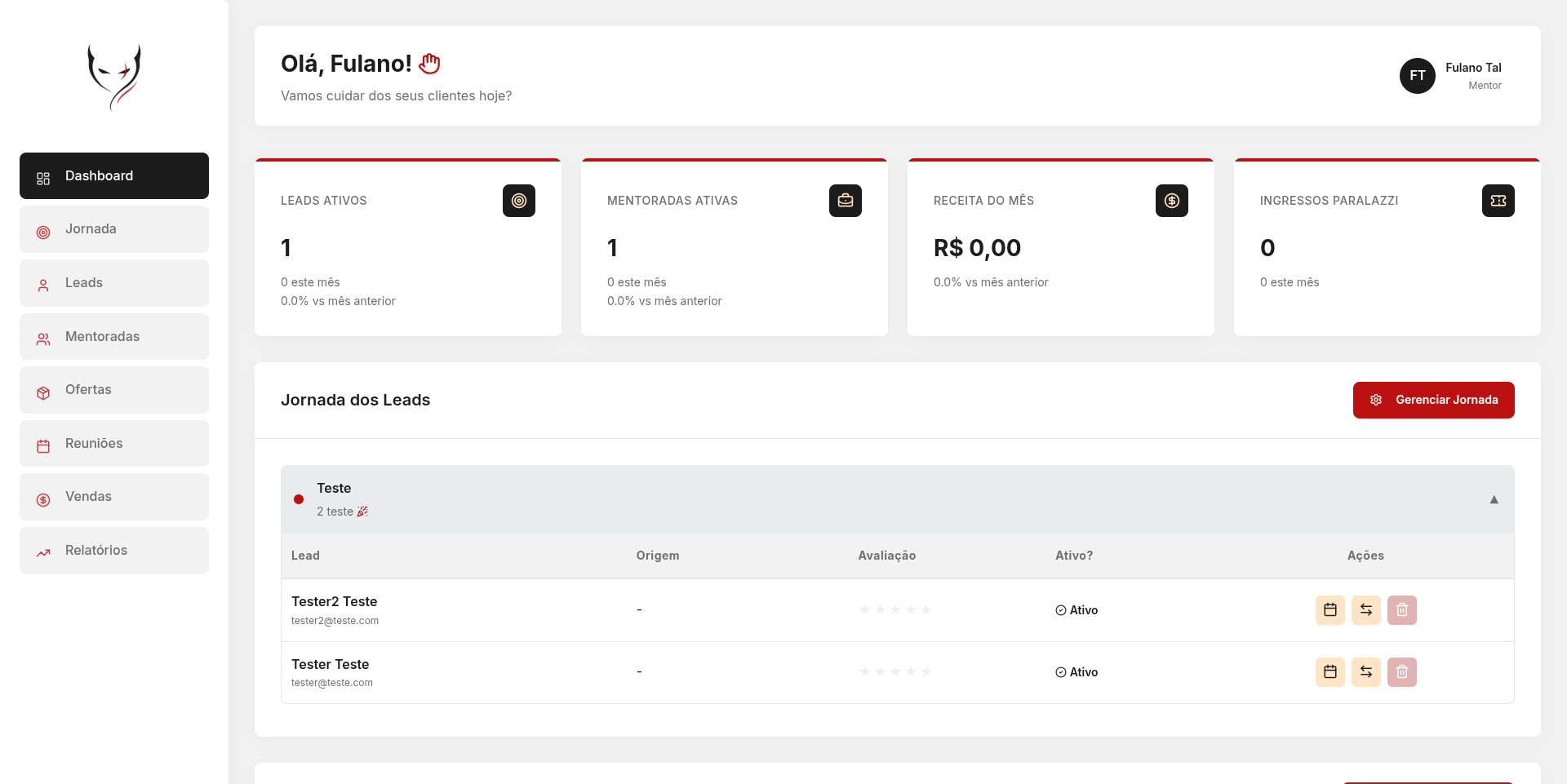Click the Gerenciar Jornada button
Image resolution: width=1567 pixels, height=784 pixels.
[x=1433, y=400]
